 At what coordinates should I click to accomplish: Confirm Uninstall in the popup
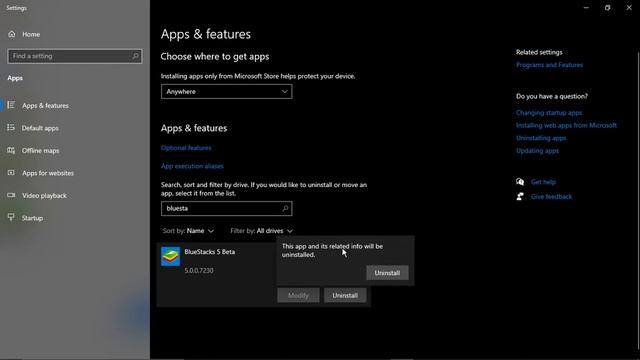point(387,273)
